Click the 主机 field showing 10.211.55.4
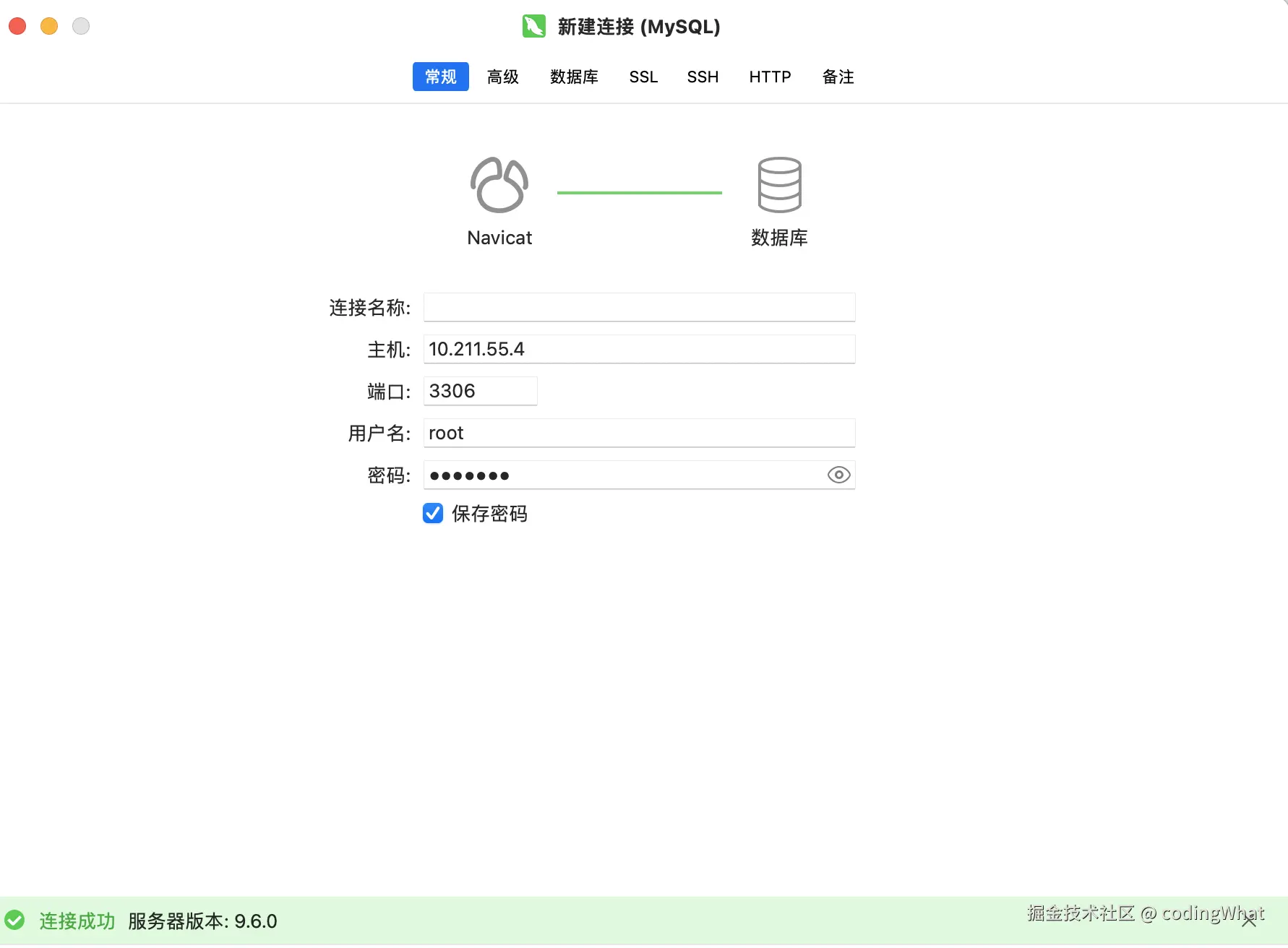The height and width of the screenshot is (948, 1288). tap(639, 349)
